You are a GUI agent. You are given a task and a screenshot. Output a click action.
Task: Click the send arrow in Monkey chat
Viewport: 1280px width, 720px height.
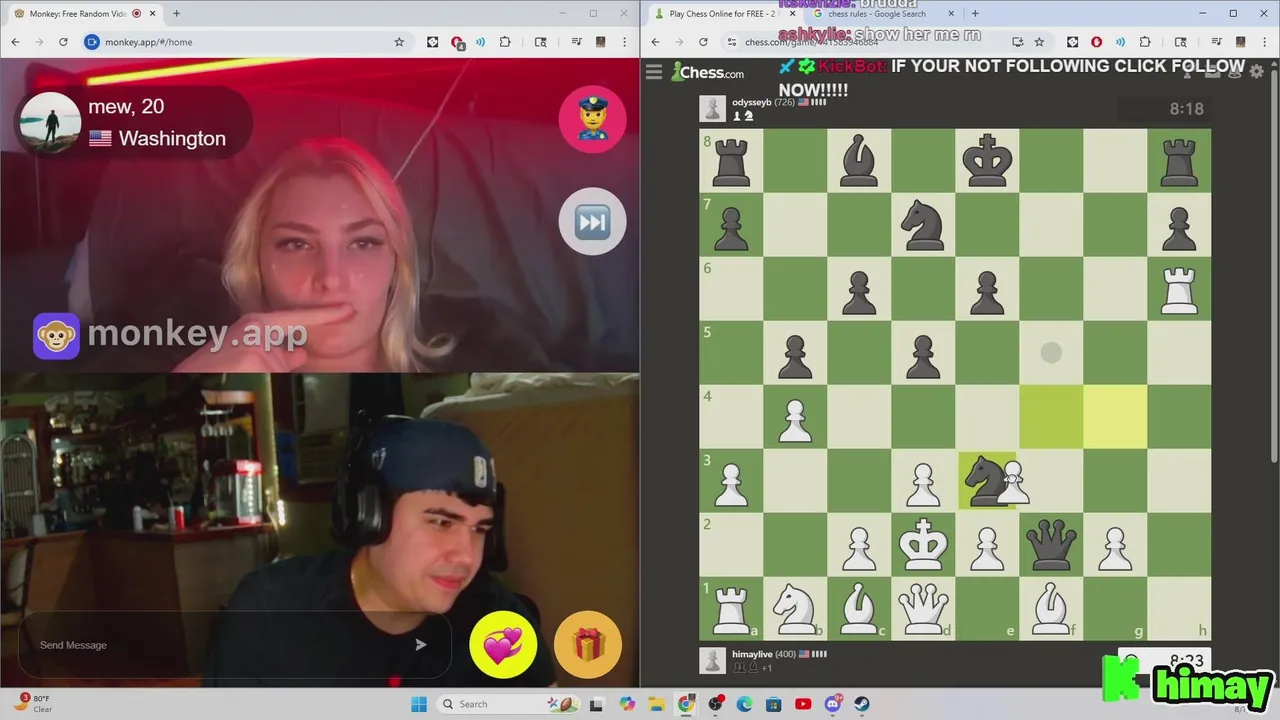click(x=421, y=645)
